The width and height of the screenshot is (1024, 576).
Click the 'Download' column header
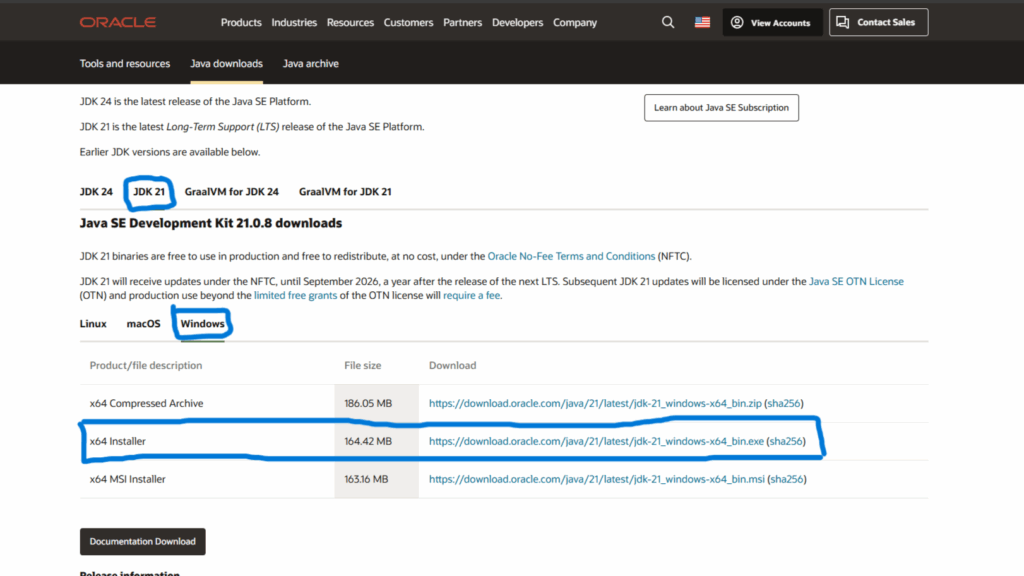tap(453, 366)
